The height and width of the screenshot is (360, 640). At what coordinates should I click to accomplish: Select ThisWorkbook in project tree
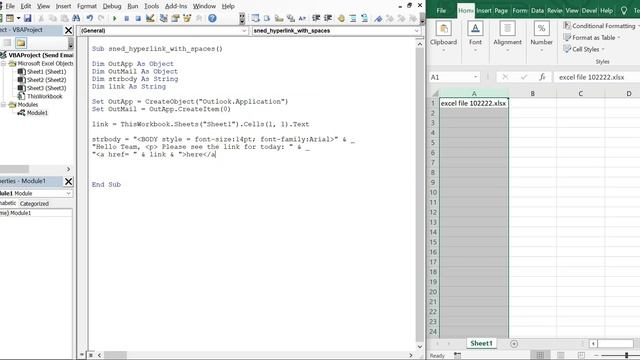(44, 96)
